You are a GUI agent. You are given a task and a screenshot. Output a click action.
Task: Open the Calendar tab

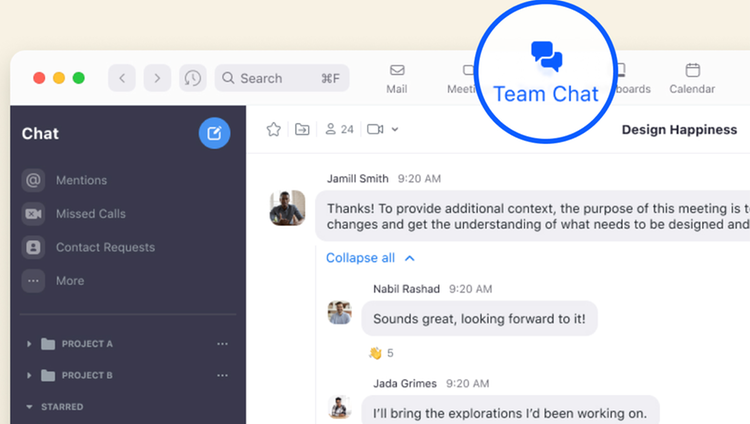(692, 79)
